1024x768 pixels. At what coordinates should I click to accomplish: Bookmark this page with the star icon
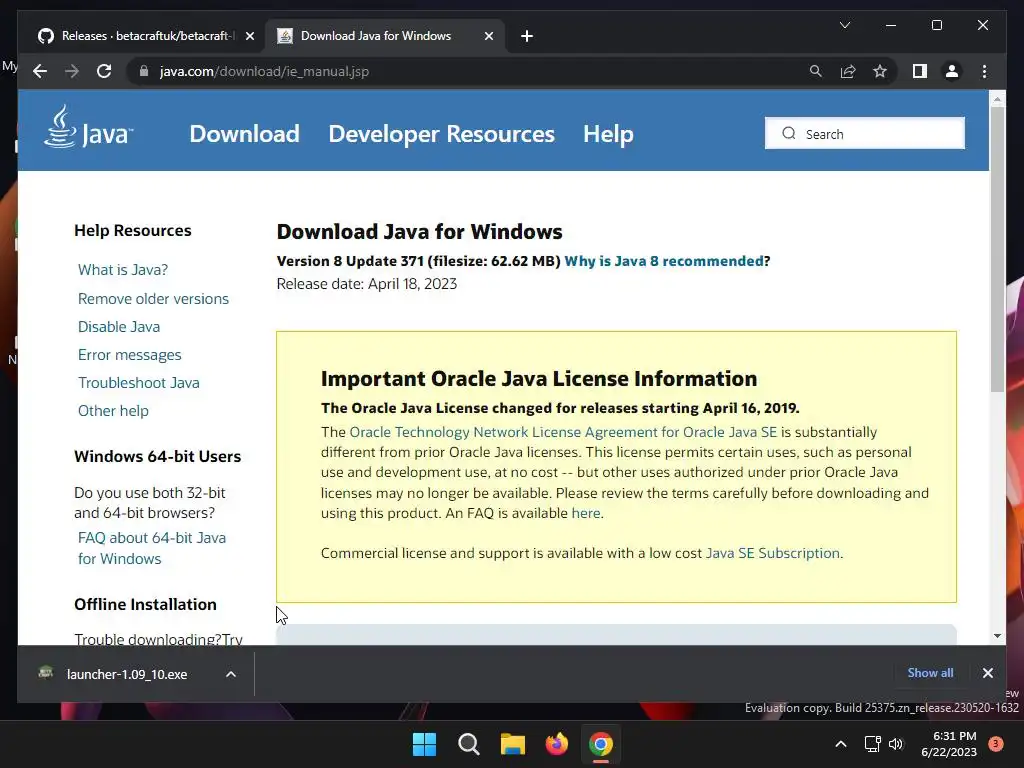point(880,71)
